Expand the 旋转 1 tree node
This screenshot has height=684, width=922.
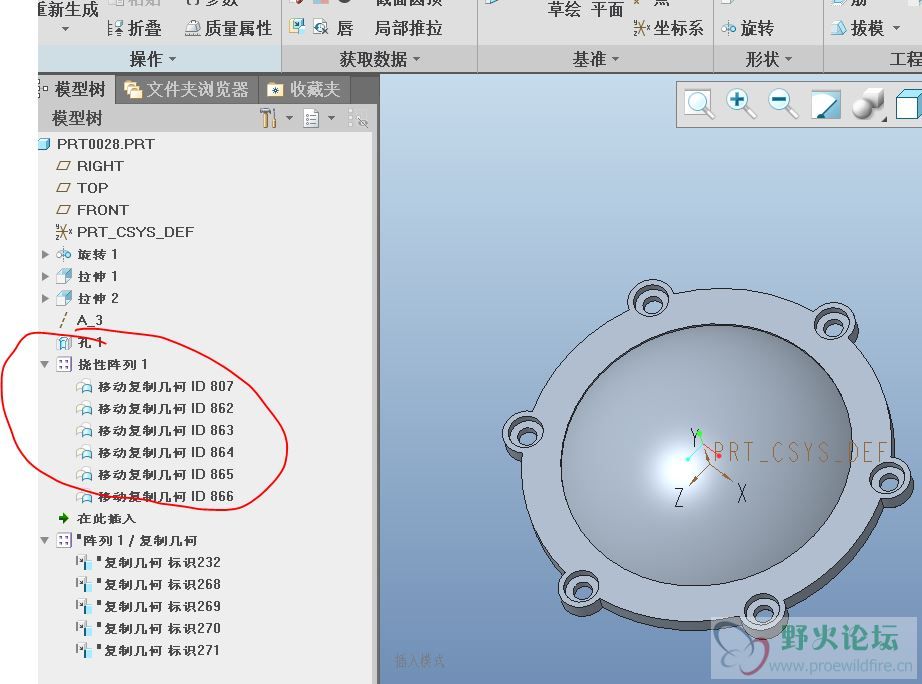pos(45,255)
